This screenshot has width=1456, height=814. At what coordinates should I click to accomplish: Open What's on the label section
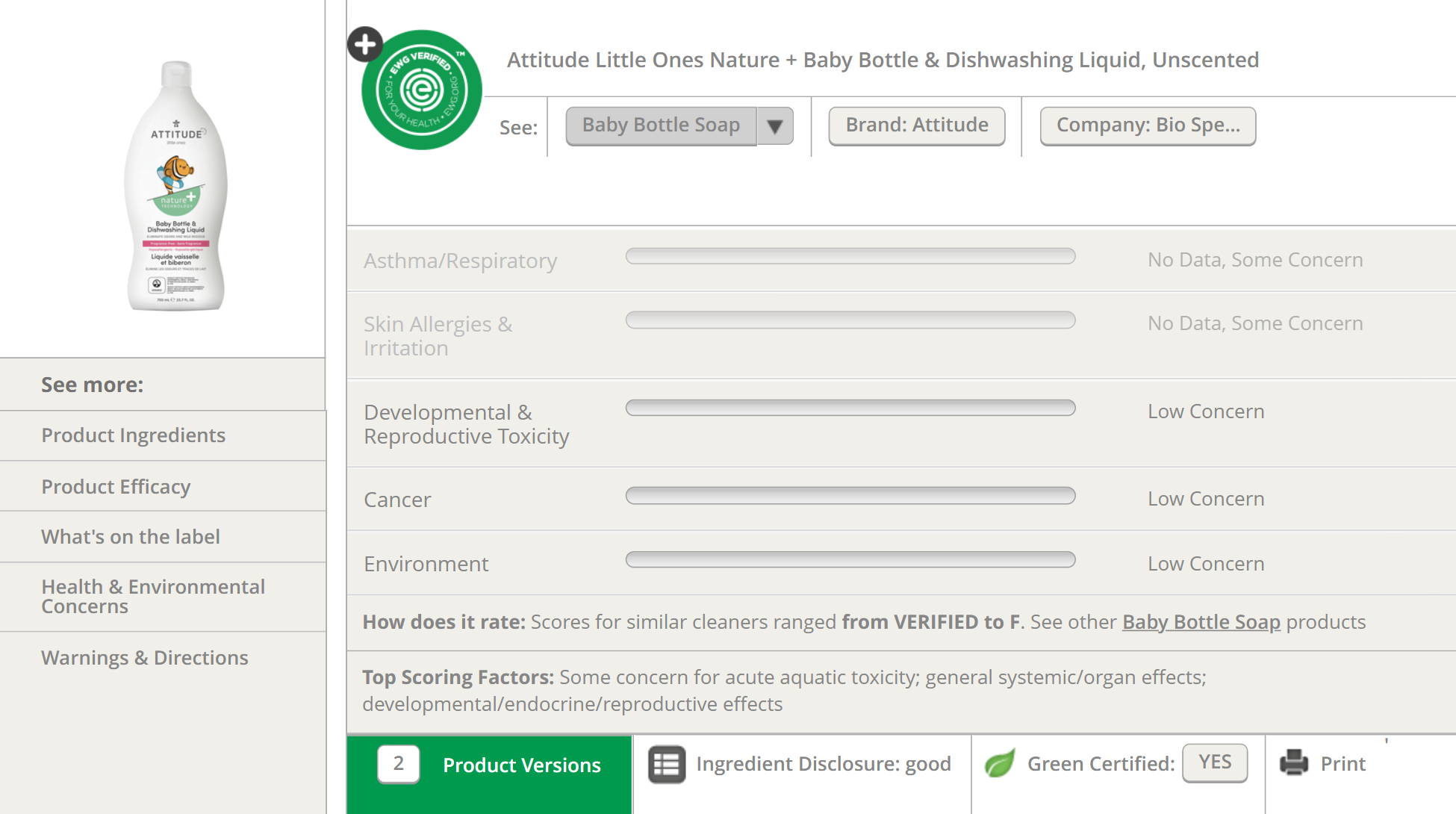163,537
